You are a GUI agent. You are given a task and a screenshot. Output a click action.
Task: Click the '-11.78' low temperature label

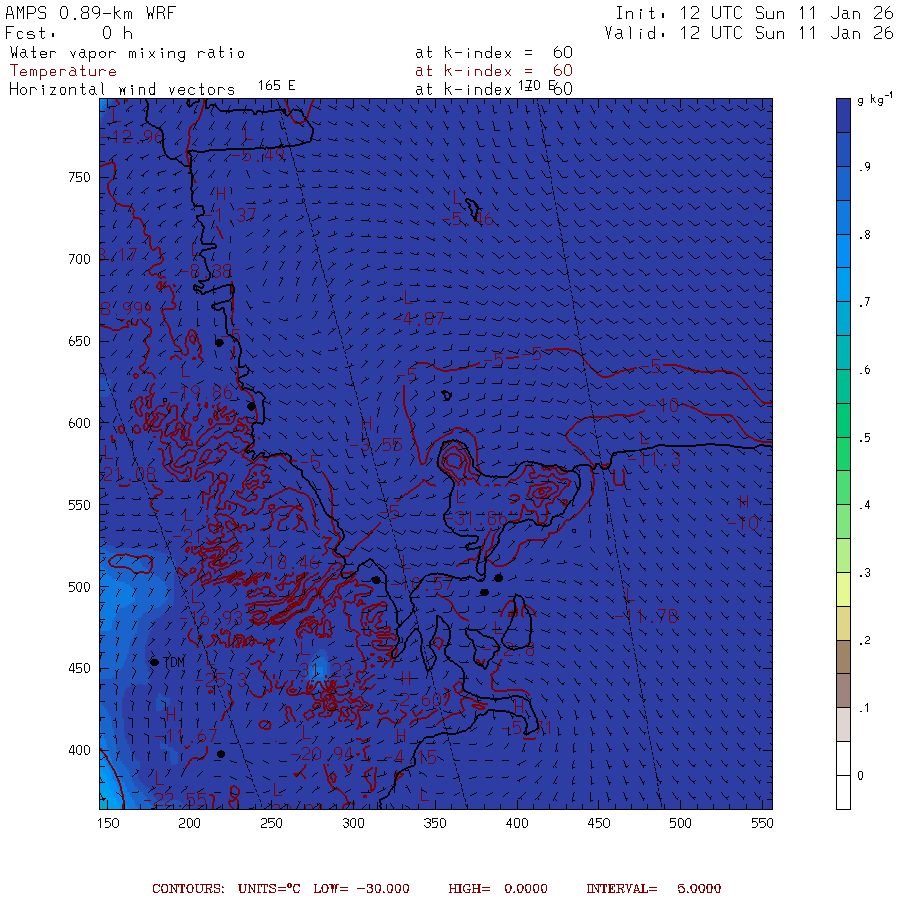646,616
